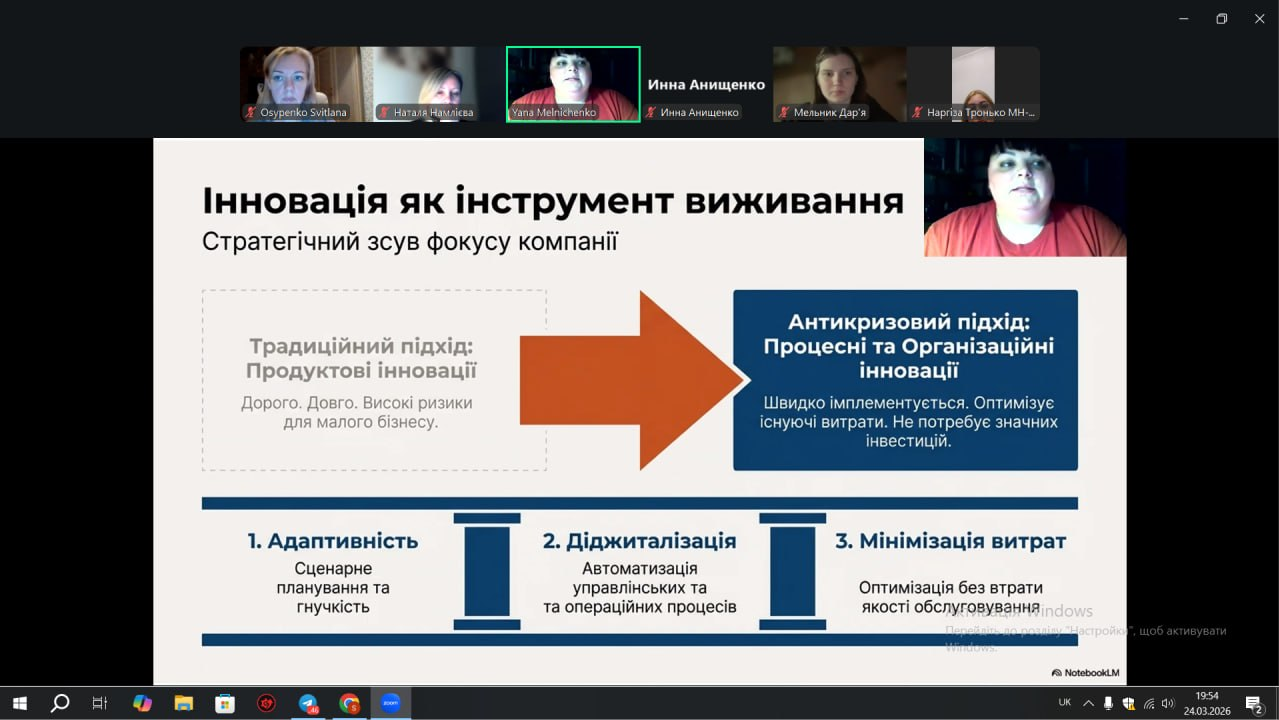Open the speaker volume control
1279x720 pixels.
click(x=1167, y=703)
